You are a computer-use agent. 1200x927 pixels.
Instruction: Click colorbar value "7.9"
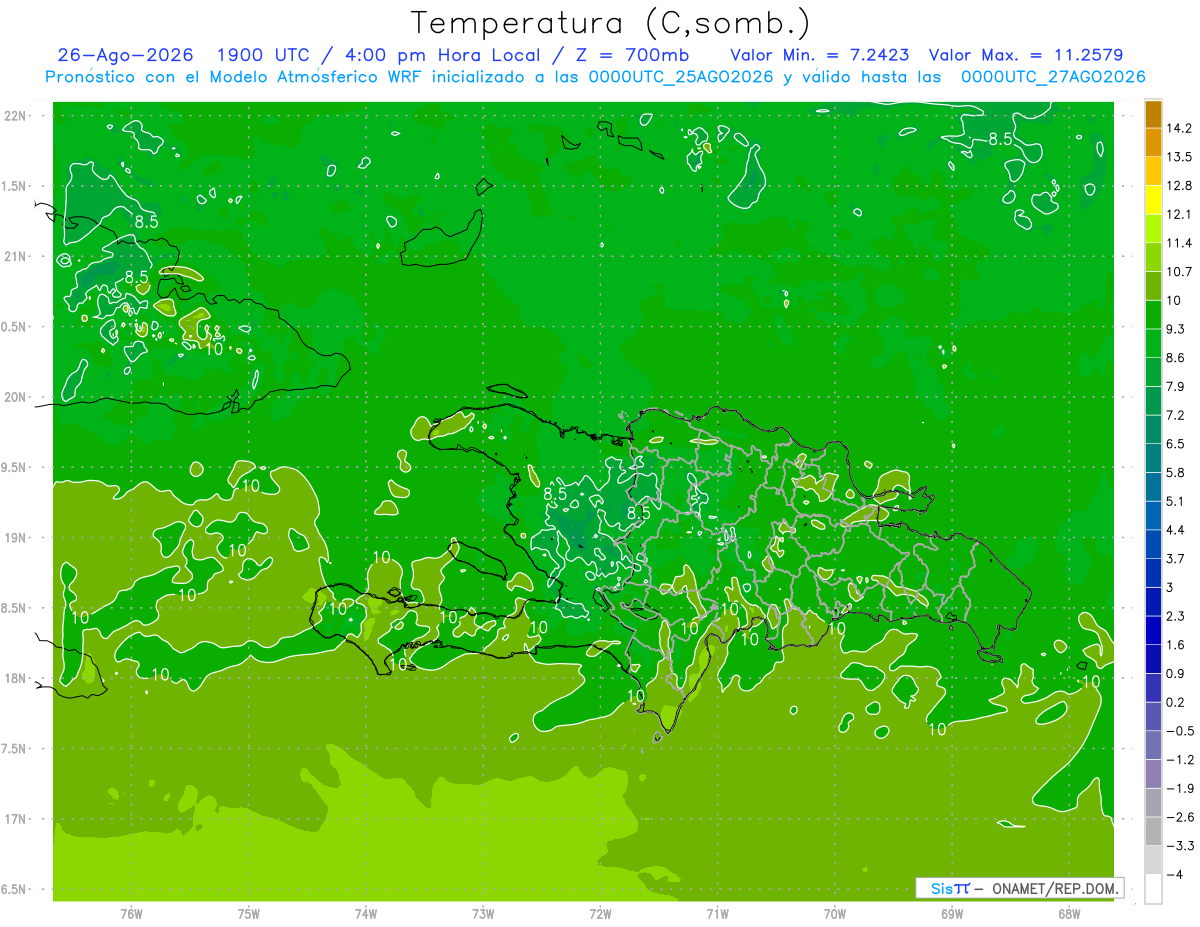point(1176,387)
